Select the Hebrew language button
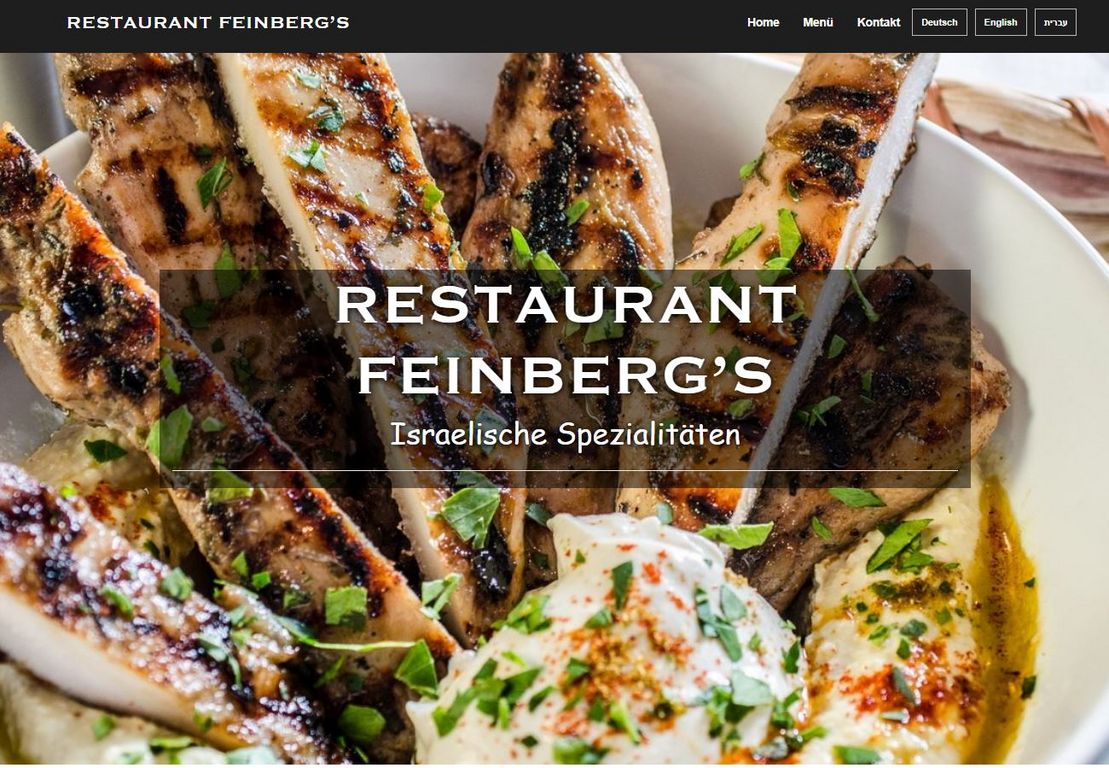The width and height of the screenshot is (1109, 768). coord(1055,23)
